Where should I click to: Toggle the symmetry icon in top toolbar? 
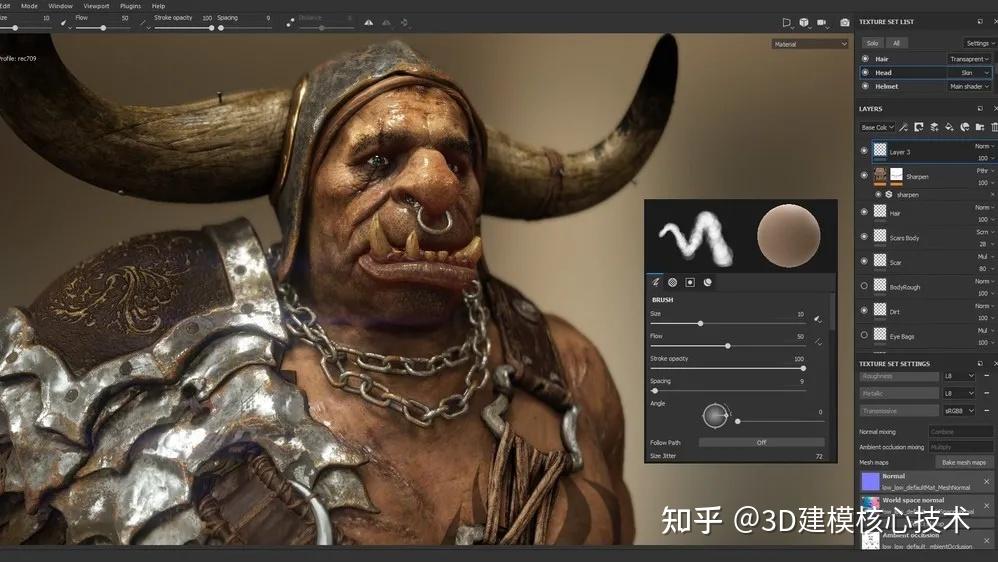(x=369, y=22)
